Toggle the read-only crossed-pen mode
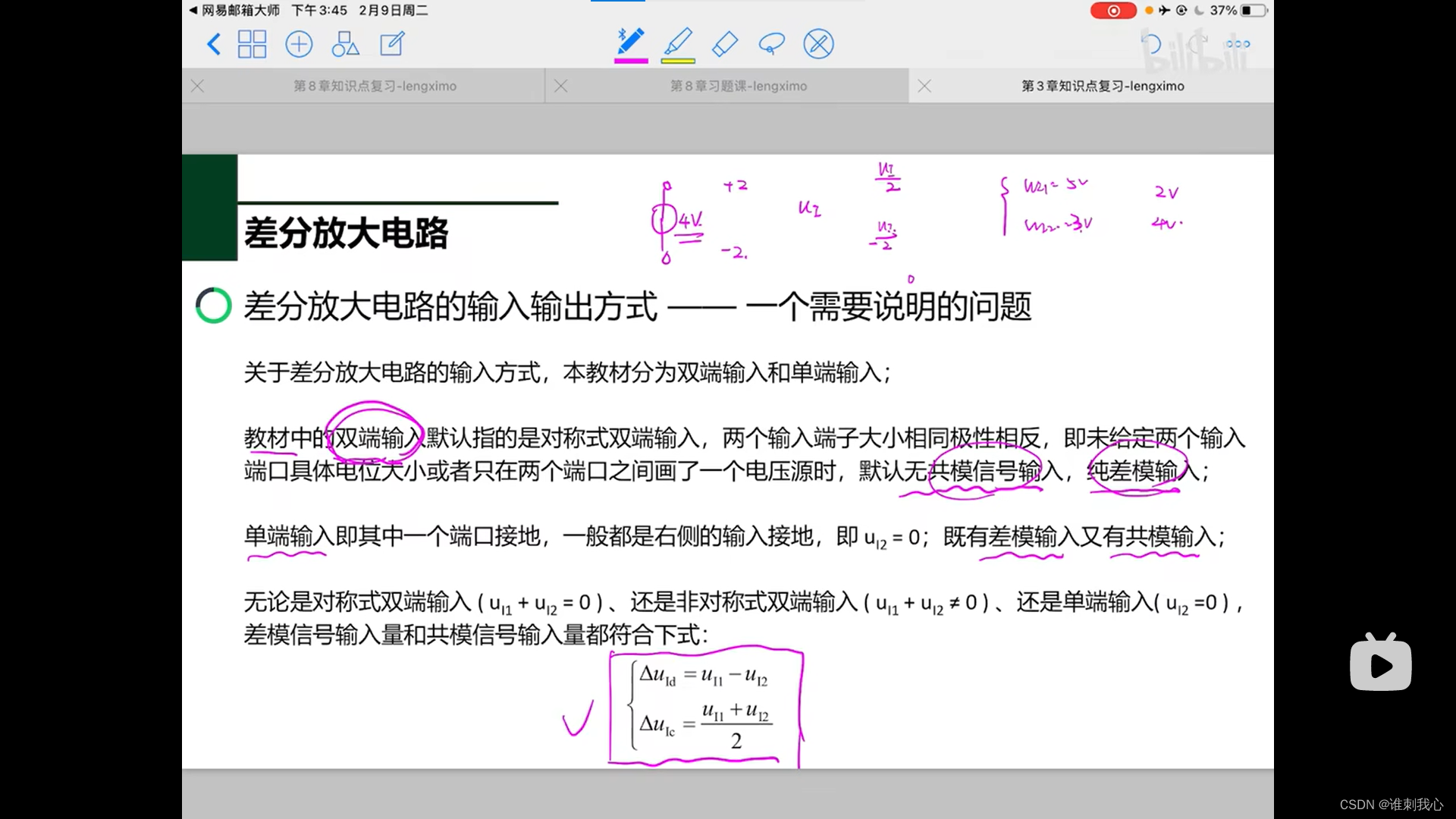The height and width of the screenshot is (819, 1456). click(818, 44)
